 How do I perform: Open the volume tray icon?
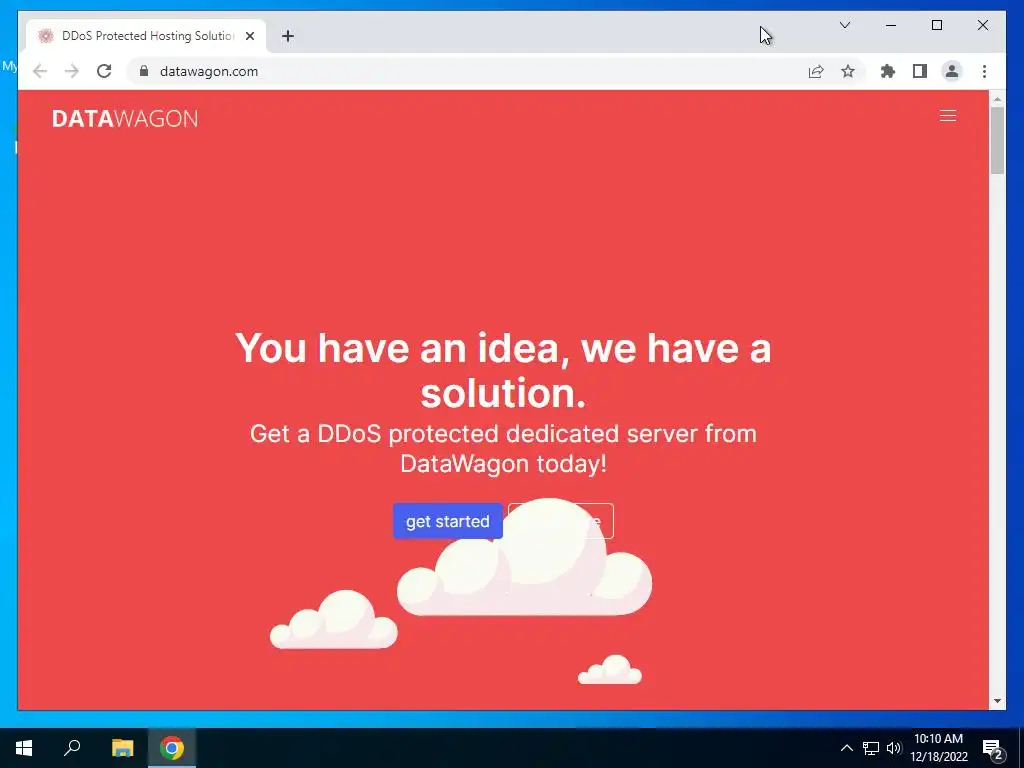point(894,748)
